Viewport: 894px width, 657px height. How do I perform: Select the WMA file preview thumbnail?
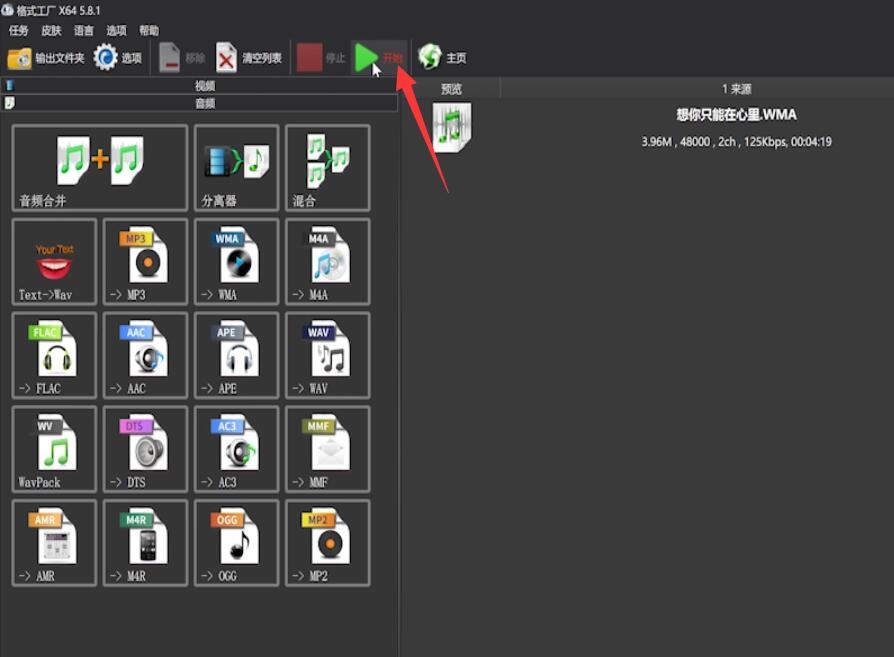452,127
